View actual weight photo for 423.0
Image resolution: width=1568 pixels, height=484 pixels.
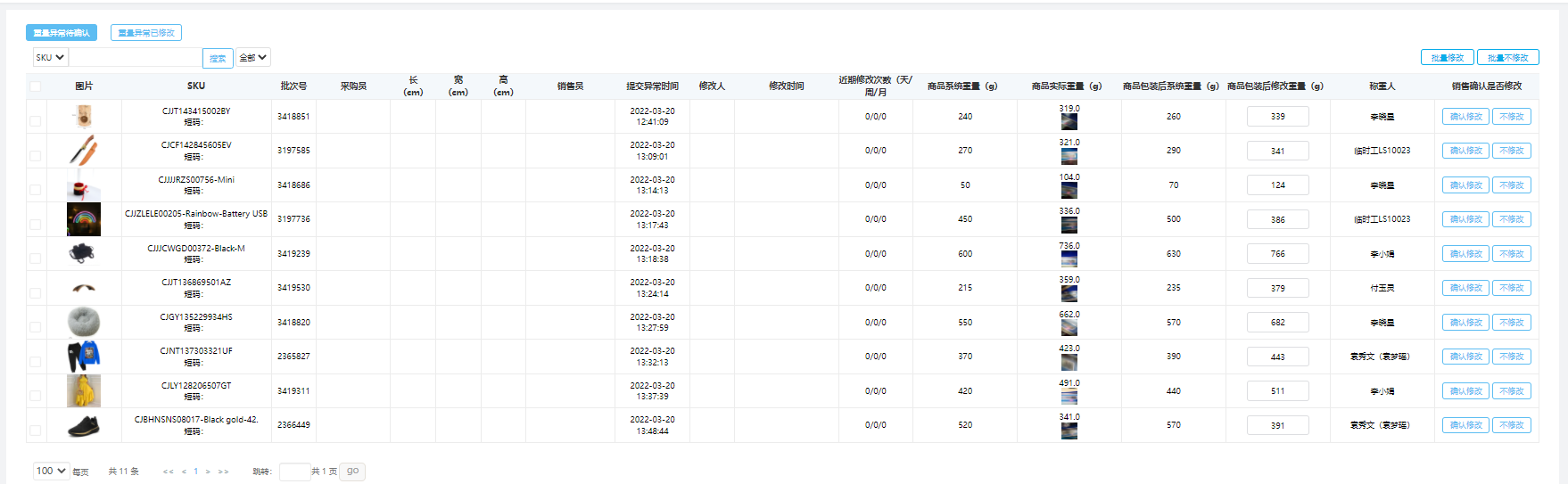[x=1069, y=363]
